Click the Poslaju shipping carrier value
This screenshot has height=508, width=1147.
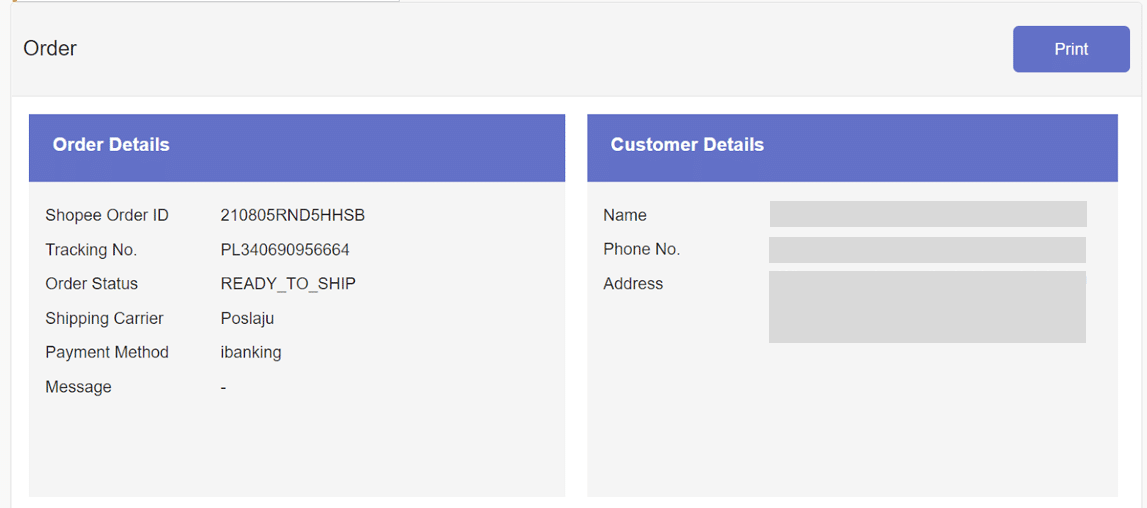(x=247, y=318)
